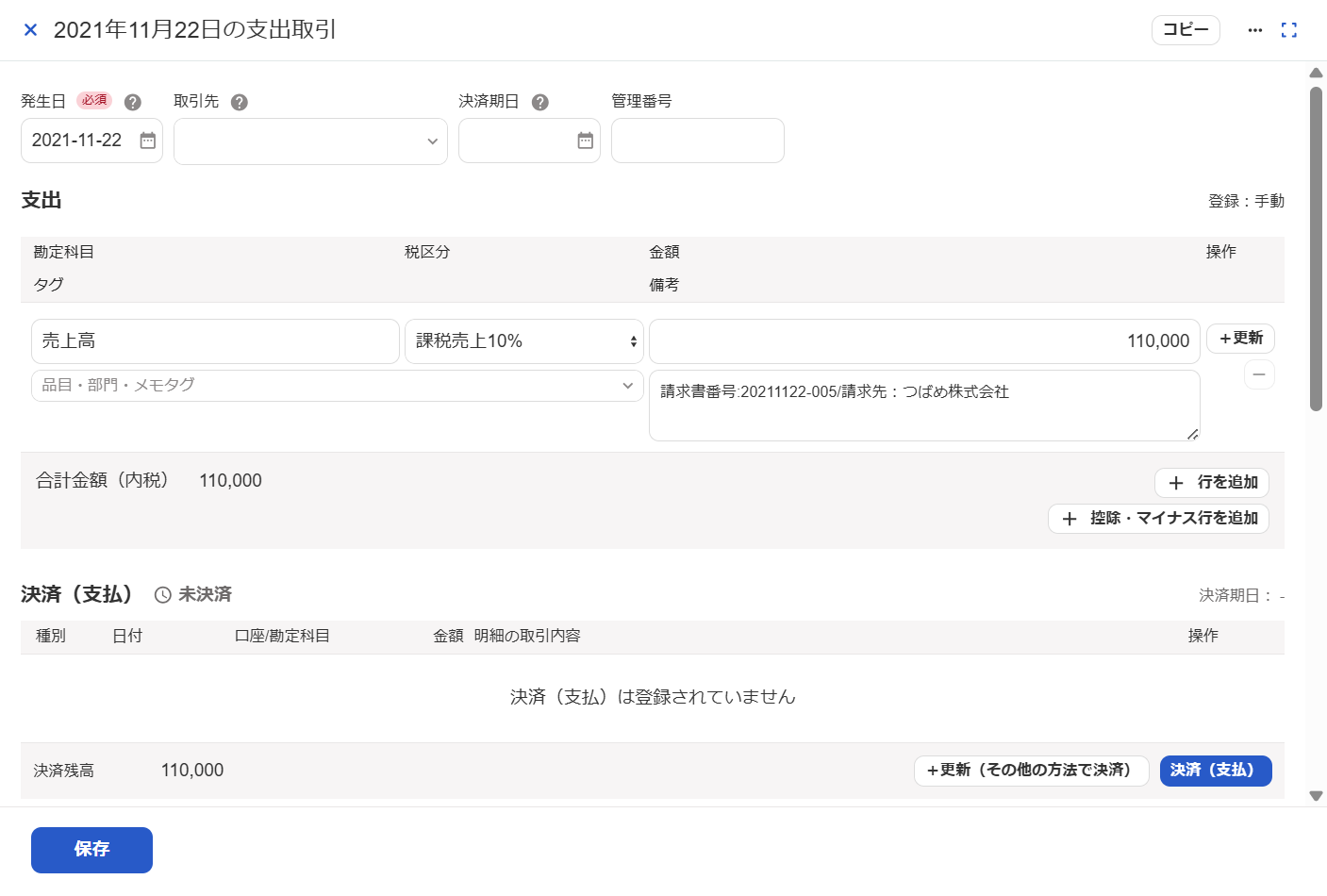
Task: Click the scrollbar down arrow
Action: click(1317, 796)
